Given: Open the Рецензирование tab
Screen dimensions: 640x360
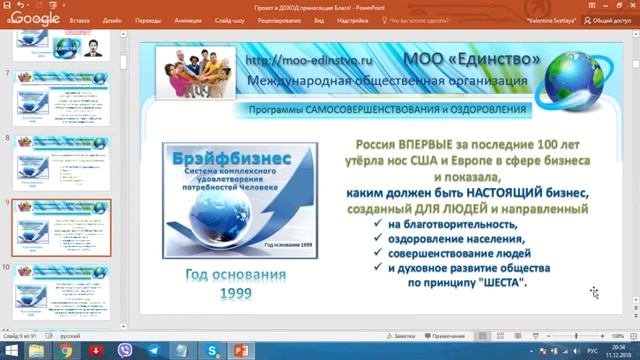Looking at the screenshot, I should [x=279, y=20].
